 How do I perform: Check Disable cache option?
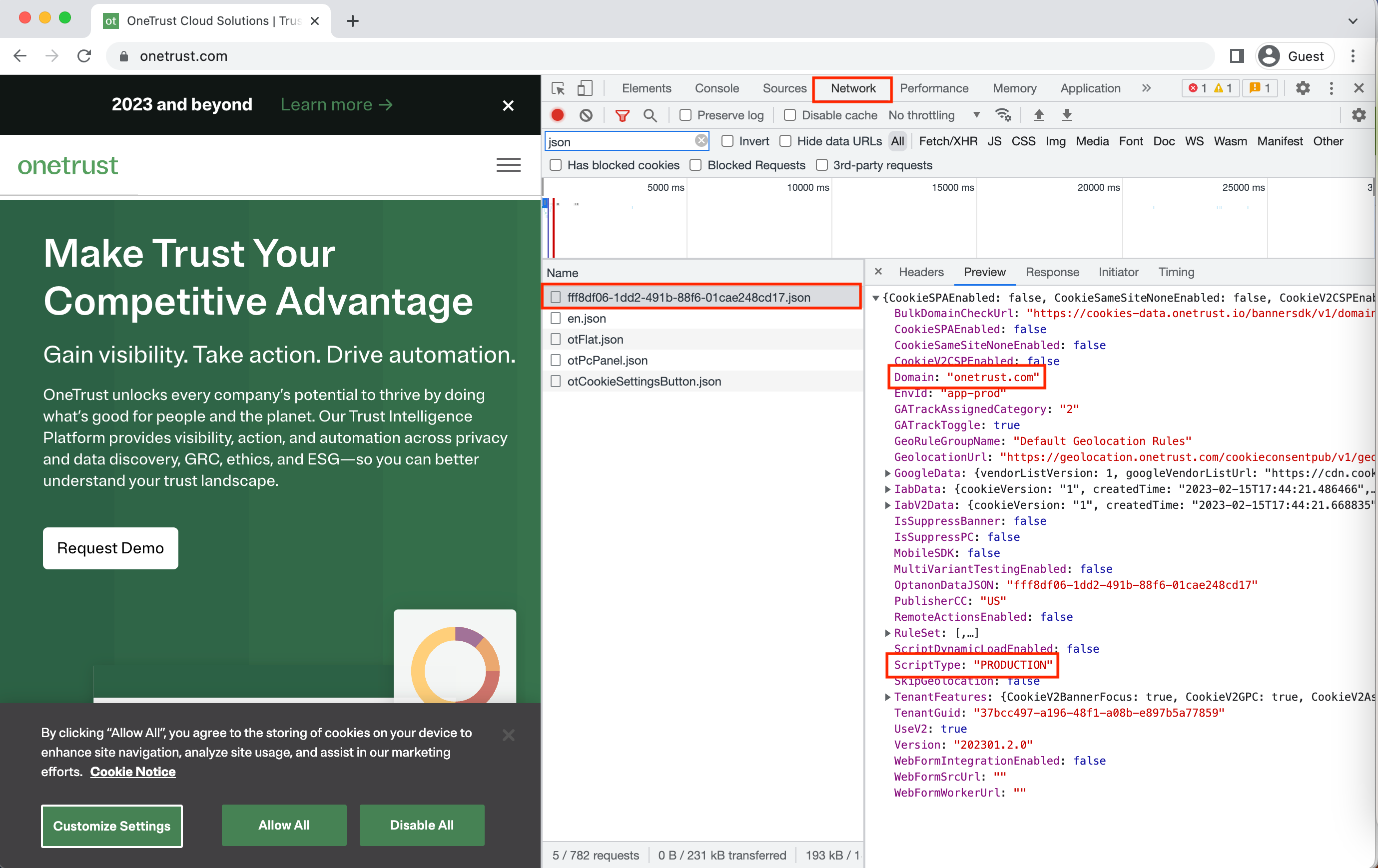coord(790,115)
